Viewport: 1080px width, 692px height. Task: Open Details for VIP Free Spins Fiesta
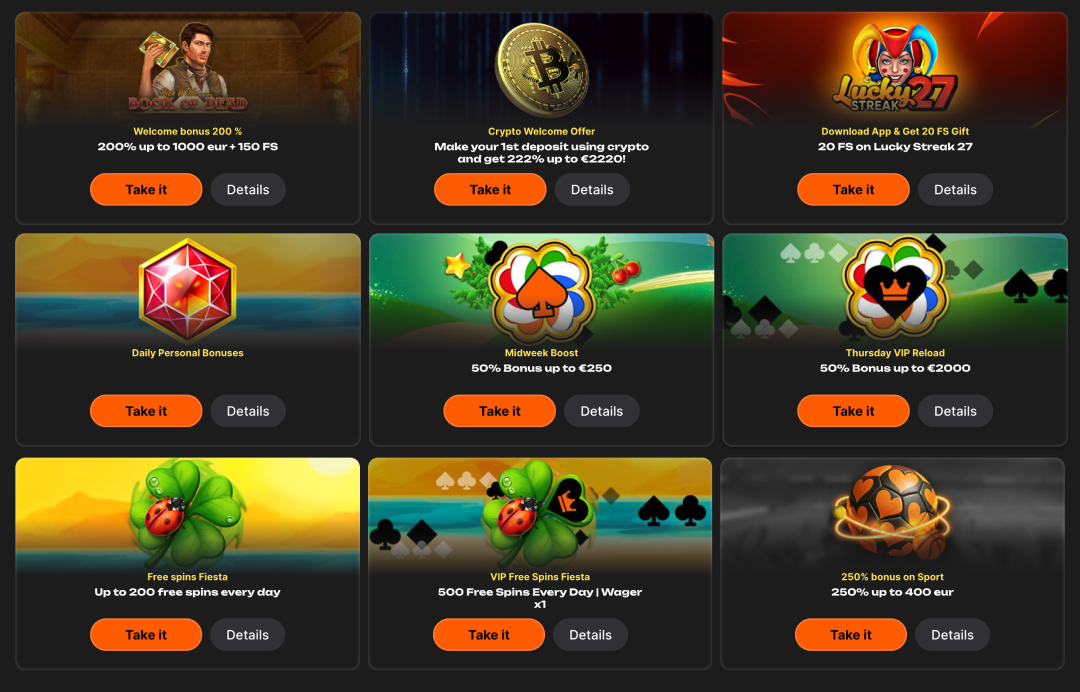pos(590,635)
